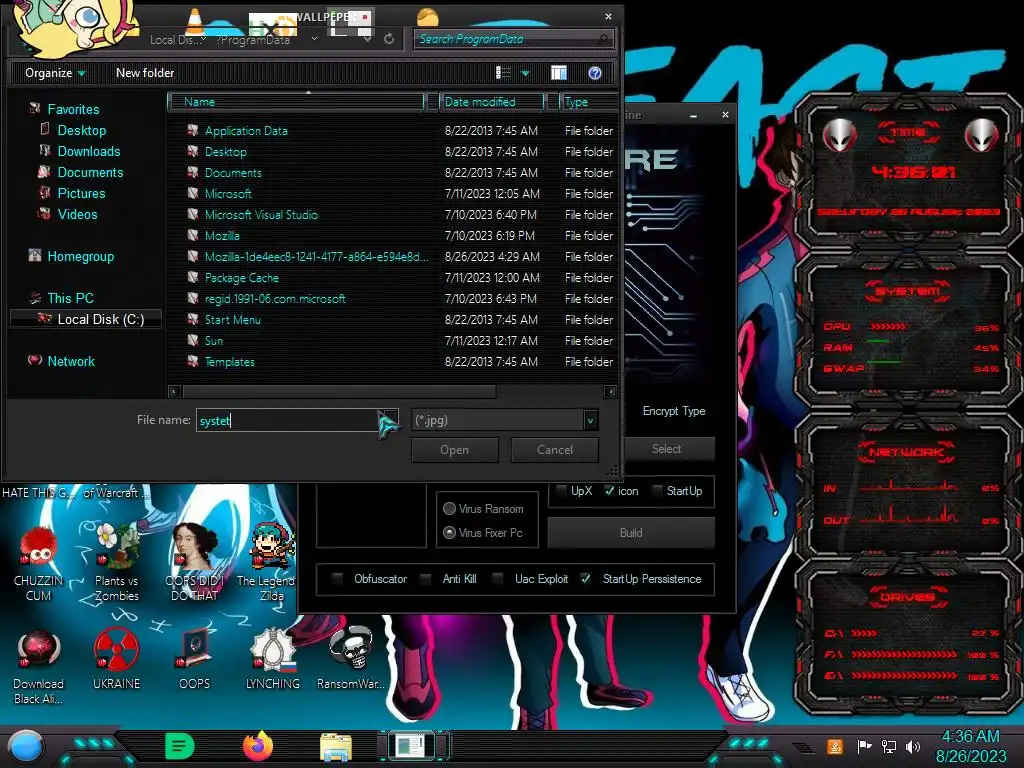Open Firefox from the taskbar

(x=257, y=746)
